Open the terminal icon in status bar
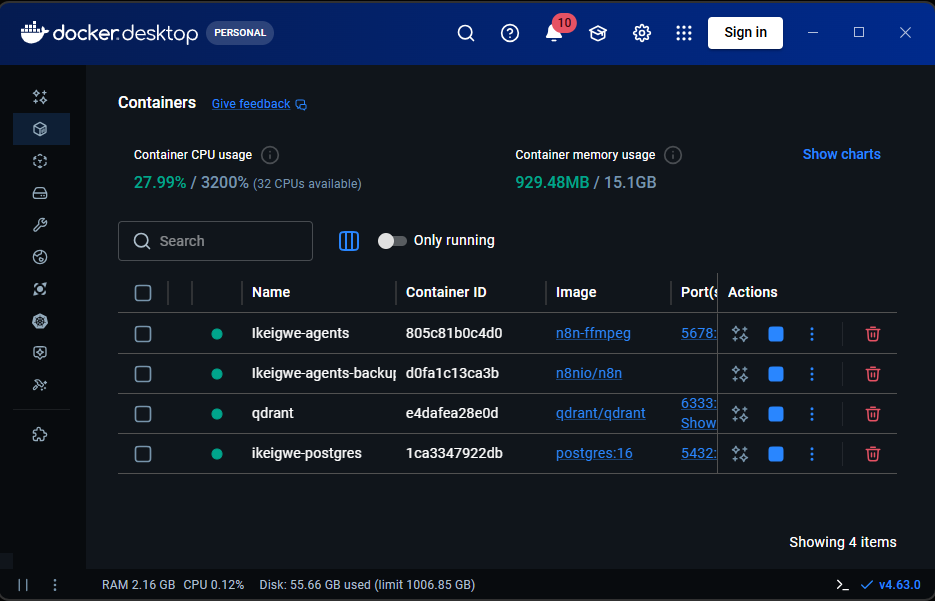Image resolution: width=935 pixels, height=601 pixels. click(x=842, y=584)
